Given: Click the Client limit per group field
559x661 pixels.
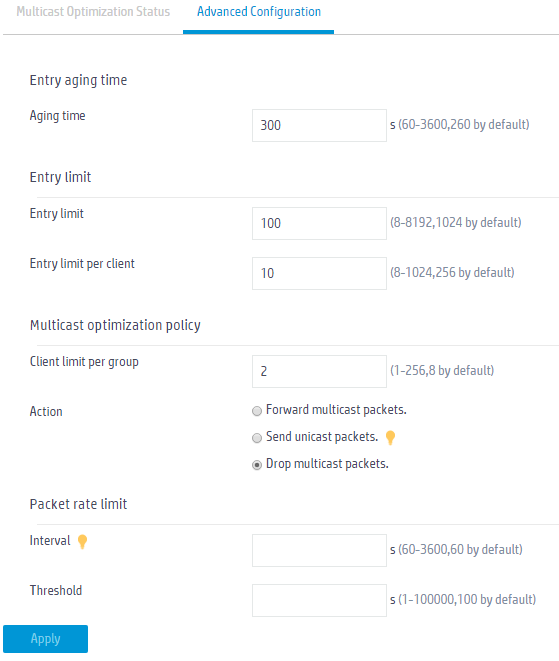Looking at the screenshot, I should point(319,371).
